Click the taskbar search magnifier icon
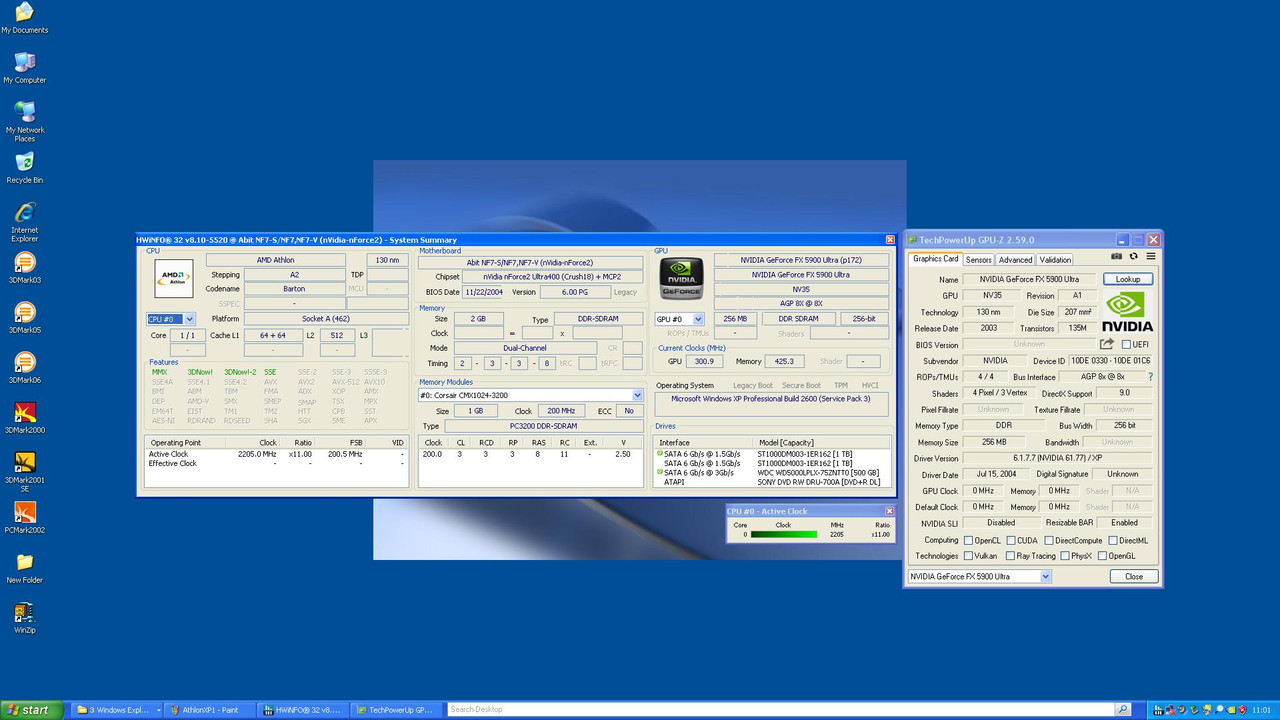Viewport: 1280px width, 720px height. [x=1123, y=710]
